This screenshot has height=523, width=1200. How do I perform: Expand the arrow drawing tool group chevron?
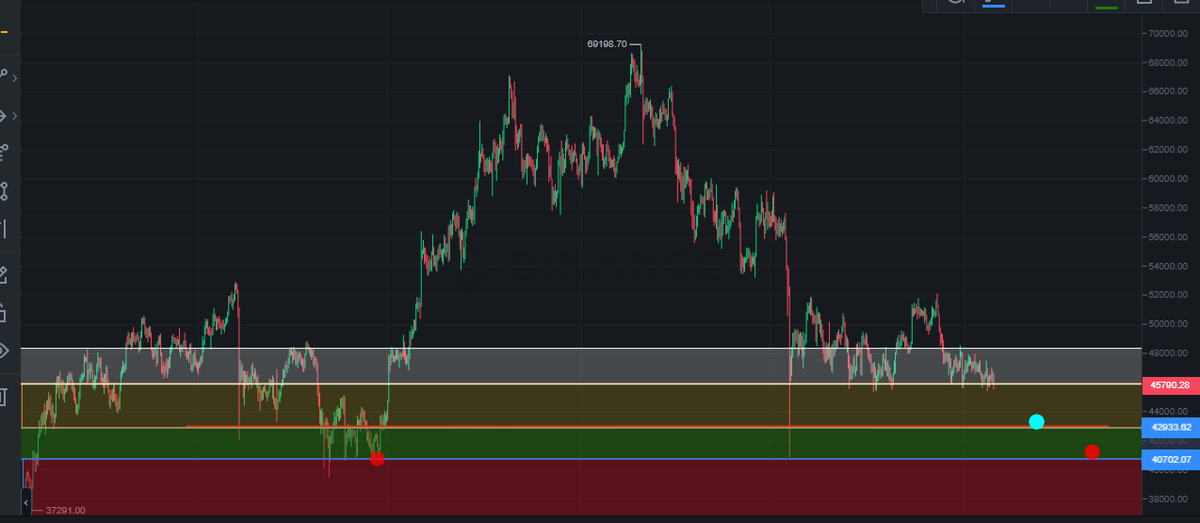pos(16,117)
